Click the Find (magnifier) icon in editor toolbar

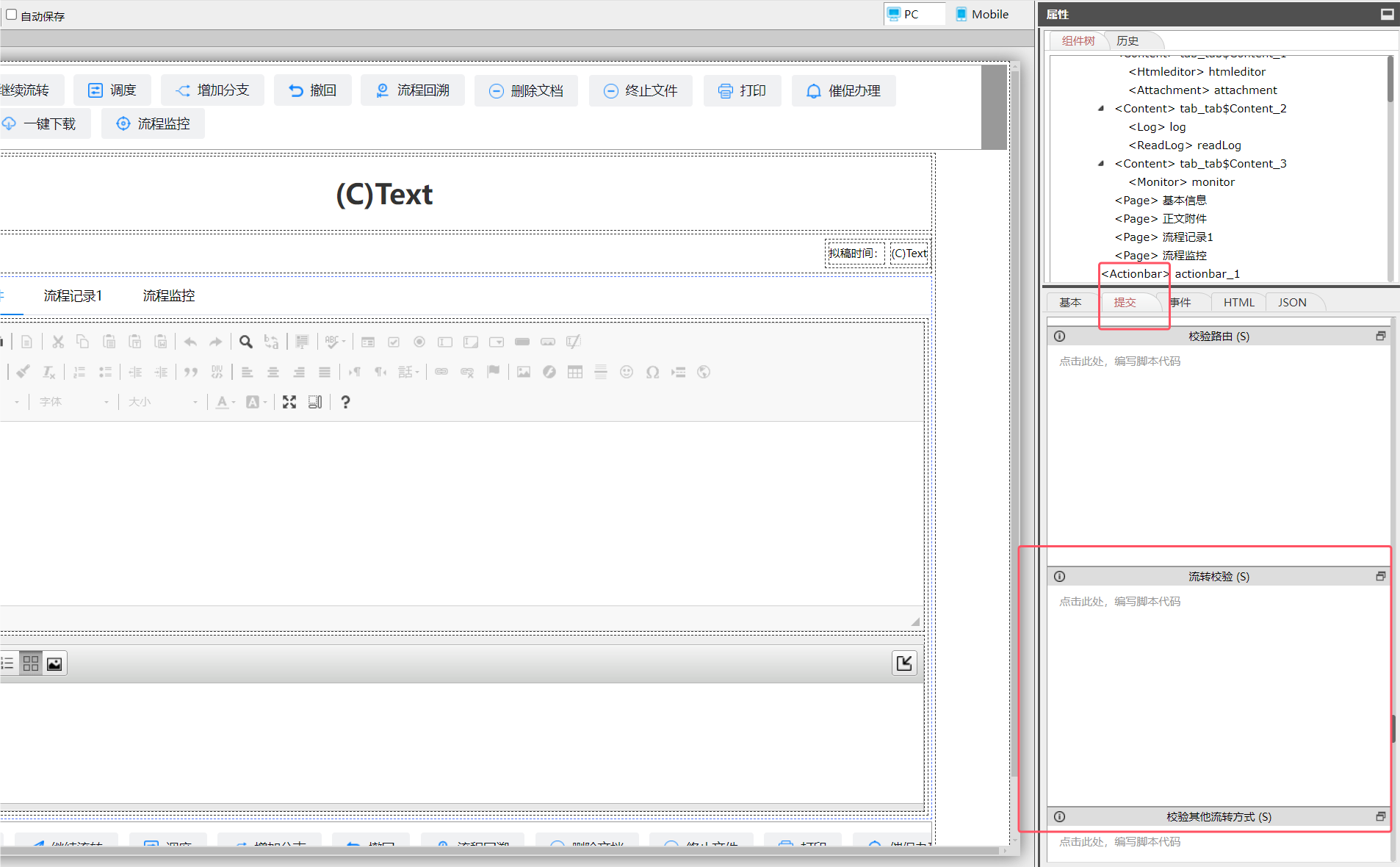[x=246, y=342]
